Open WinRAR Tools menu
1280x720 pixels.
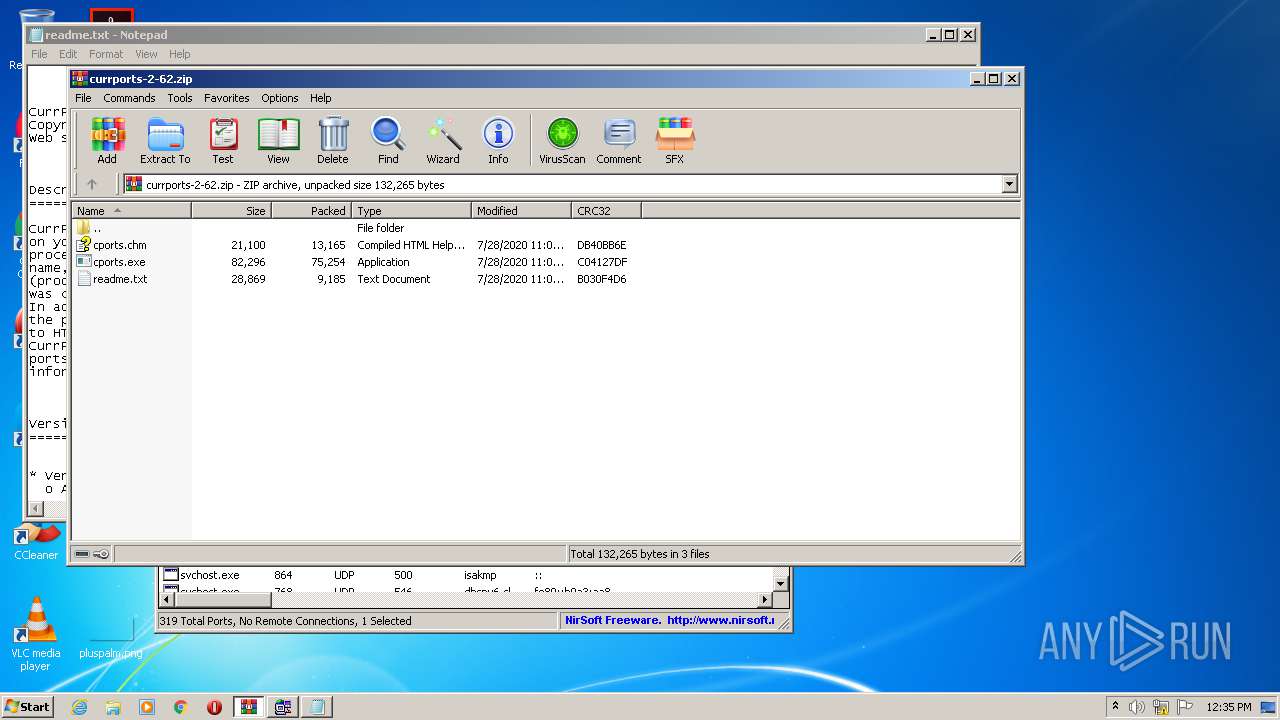point(180,98)
